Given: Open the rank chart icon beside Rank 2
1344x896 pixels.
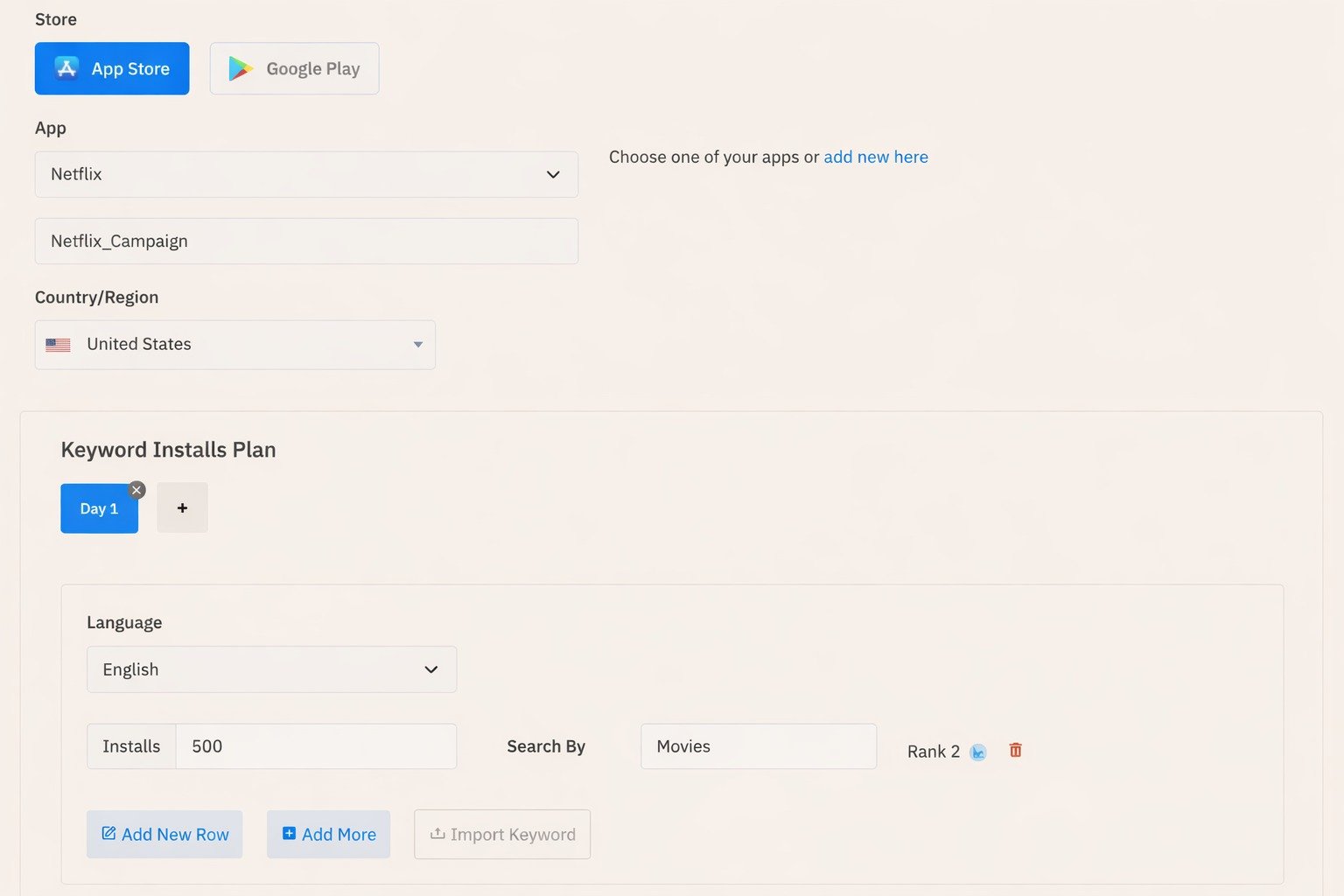Looking at the screenshot, I should point(978,752).
